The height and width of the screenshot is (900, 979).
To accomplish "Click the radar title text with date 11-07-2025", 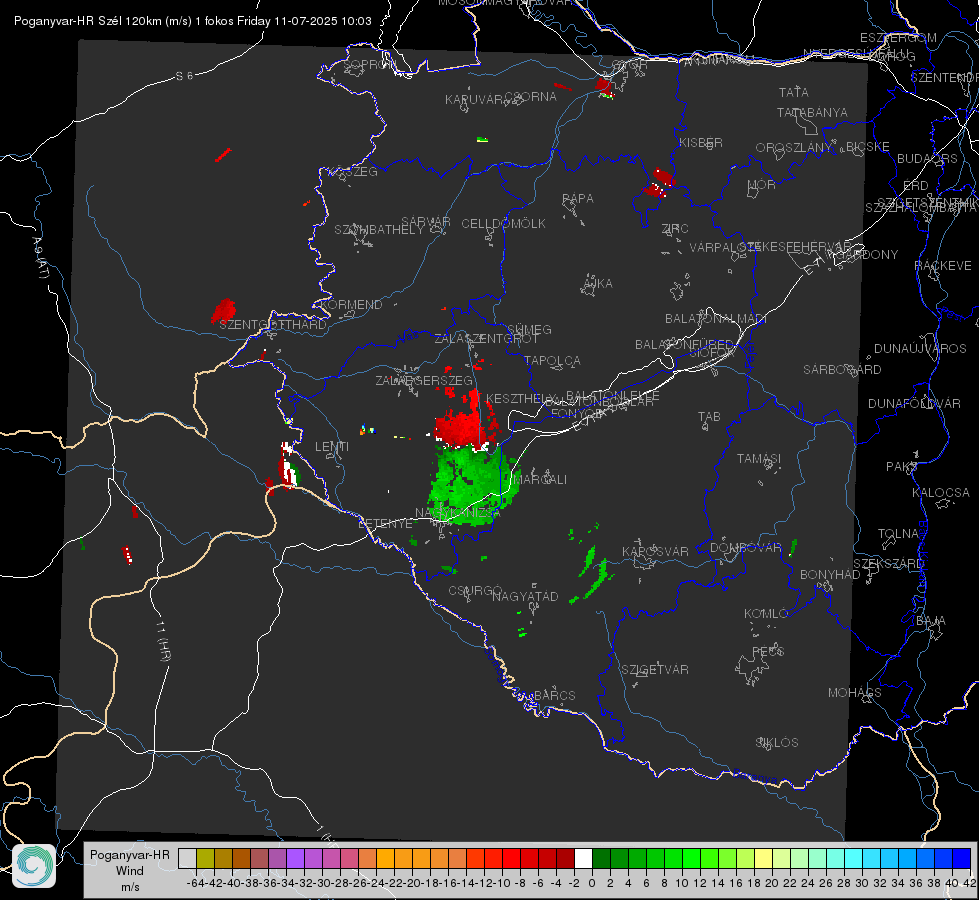I will pyautogui.click(x=192, y=21).
